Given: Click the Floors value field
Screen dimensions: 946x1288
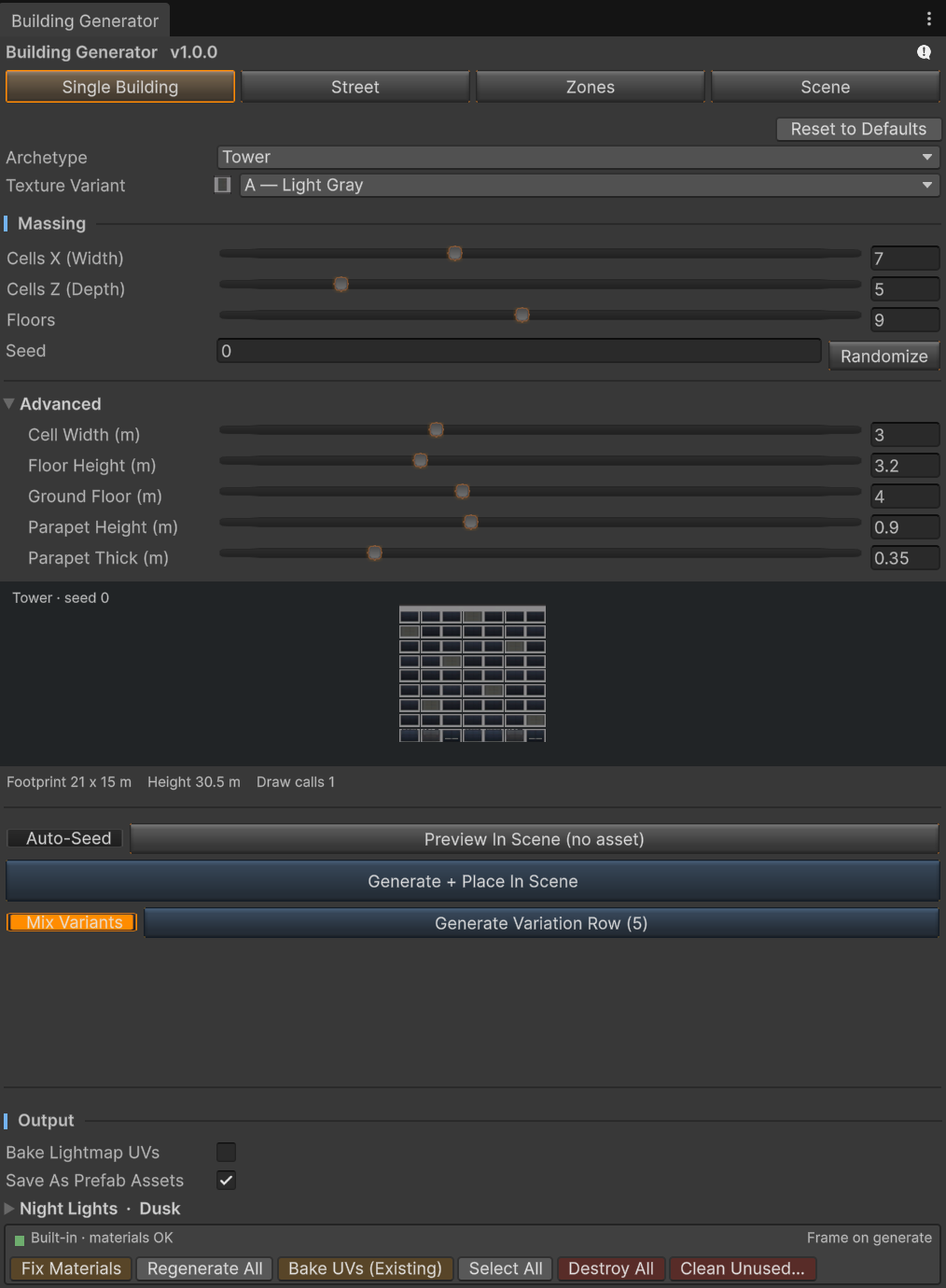Looking at the screenshot, I should 905,320.
